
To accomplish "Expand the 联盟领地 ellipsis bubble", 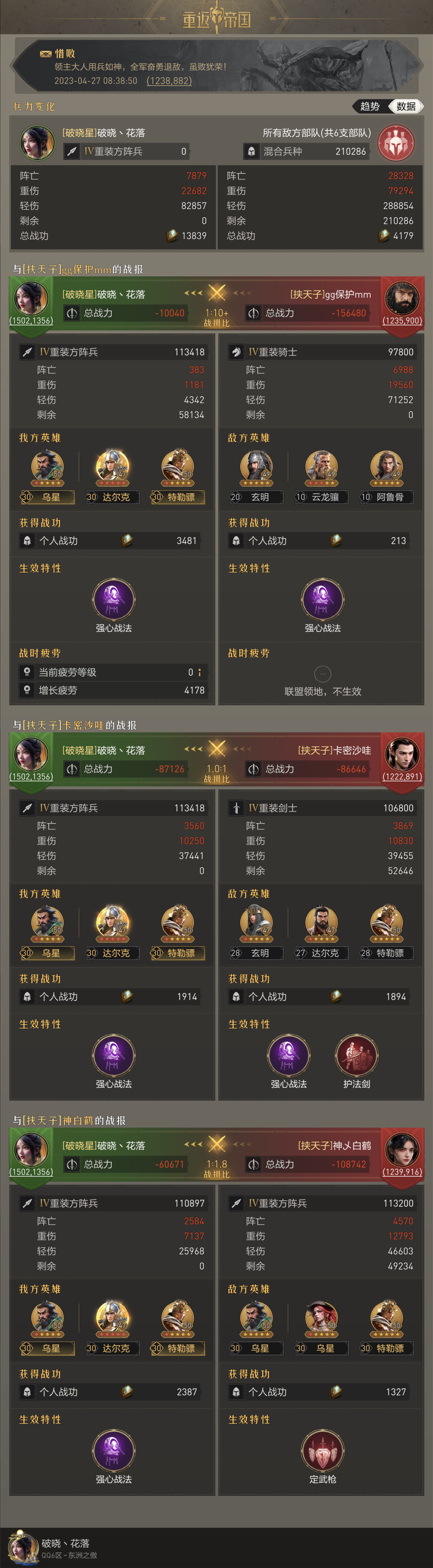I will 323,673.
